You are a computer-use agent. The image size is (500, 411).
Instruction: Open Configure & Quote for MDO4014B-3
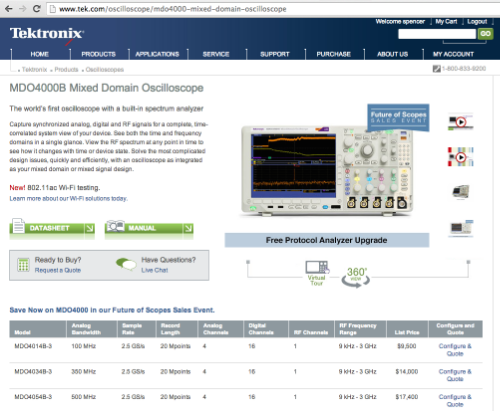[x=455, y=350]
